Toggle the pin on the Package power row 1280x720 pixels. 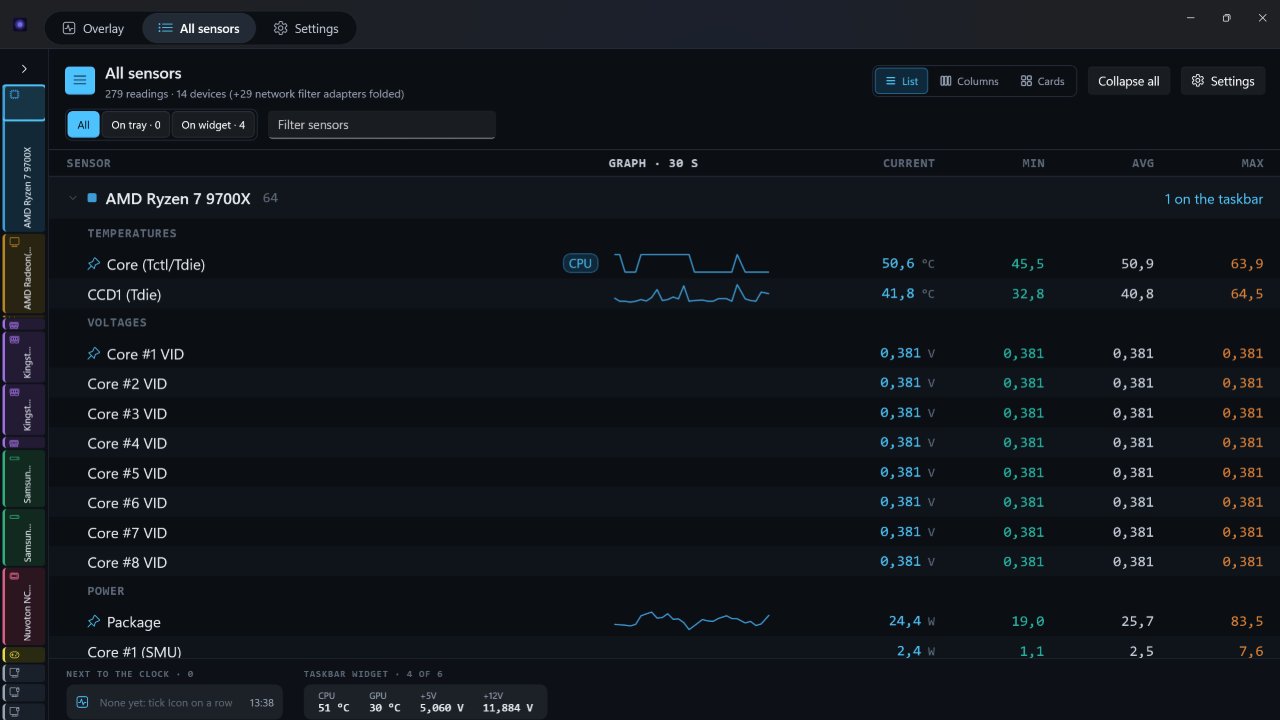(94, 622)
